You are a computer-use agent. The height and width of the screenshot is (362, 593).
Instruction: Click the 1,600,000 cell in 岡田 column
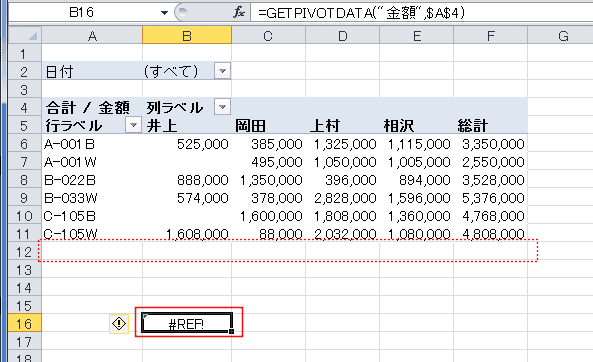coord(268,216)
